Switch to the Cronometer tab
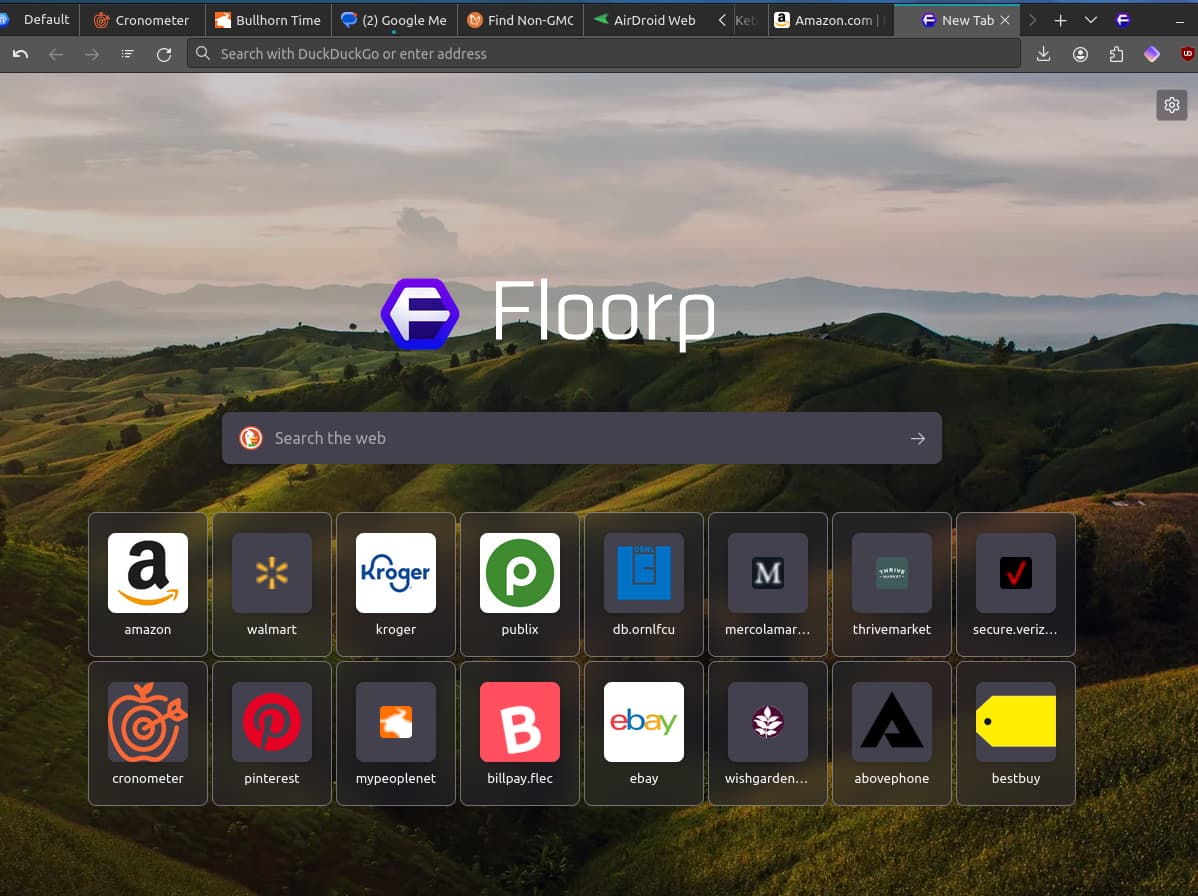 [142, 21]
